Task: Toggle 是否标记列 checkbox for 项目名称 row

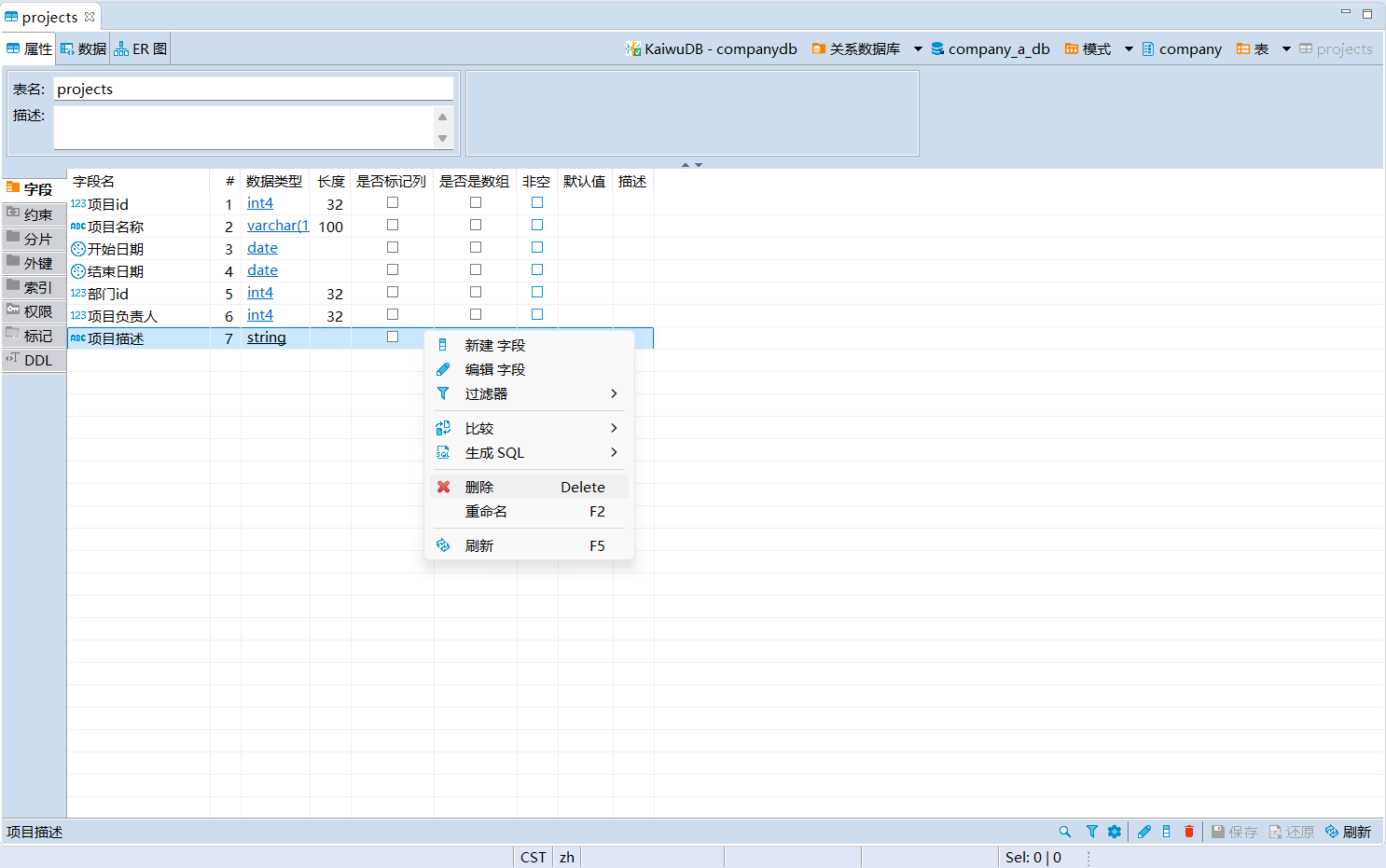Action: [x=393, y=225]
